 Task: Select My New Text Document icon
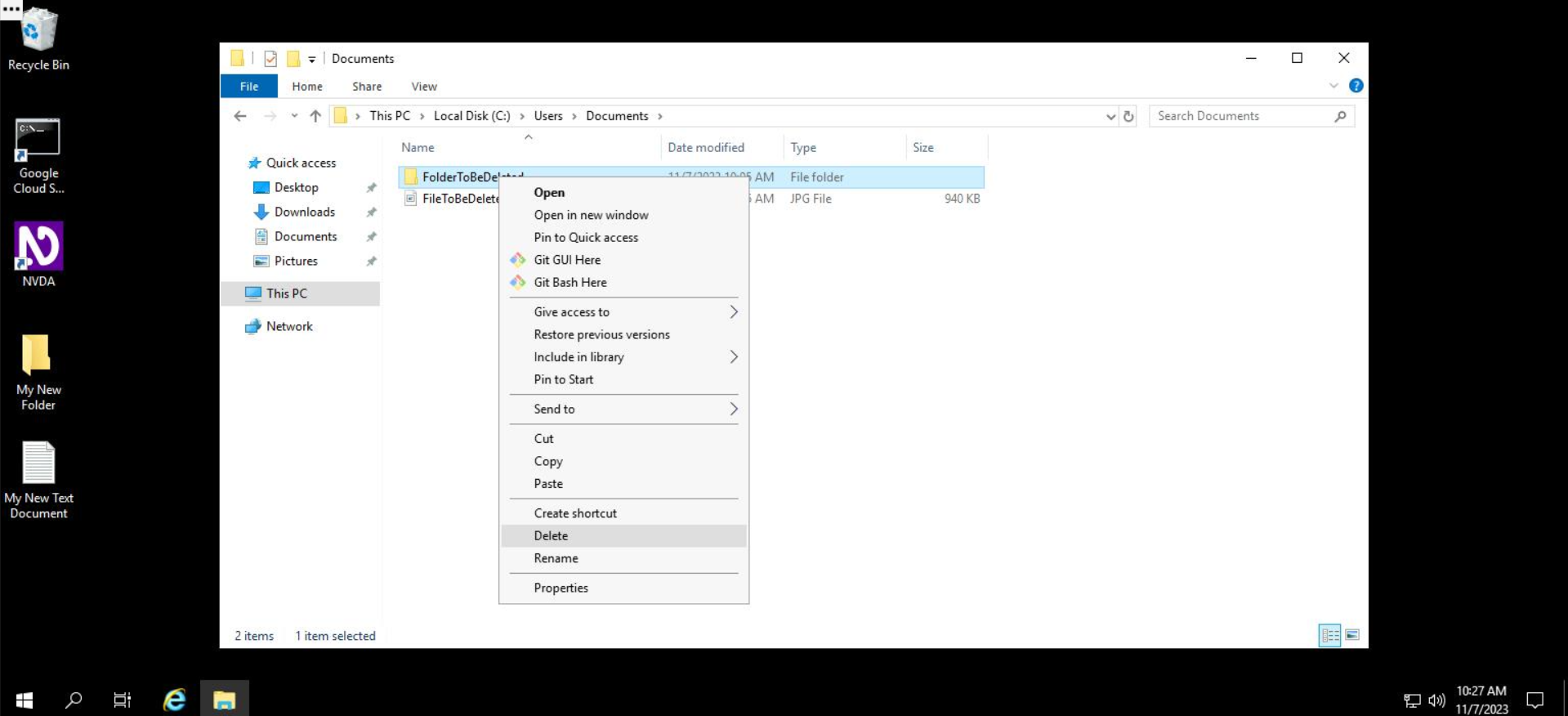[38, 480]
